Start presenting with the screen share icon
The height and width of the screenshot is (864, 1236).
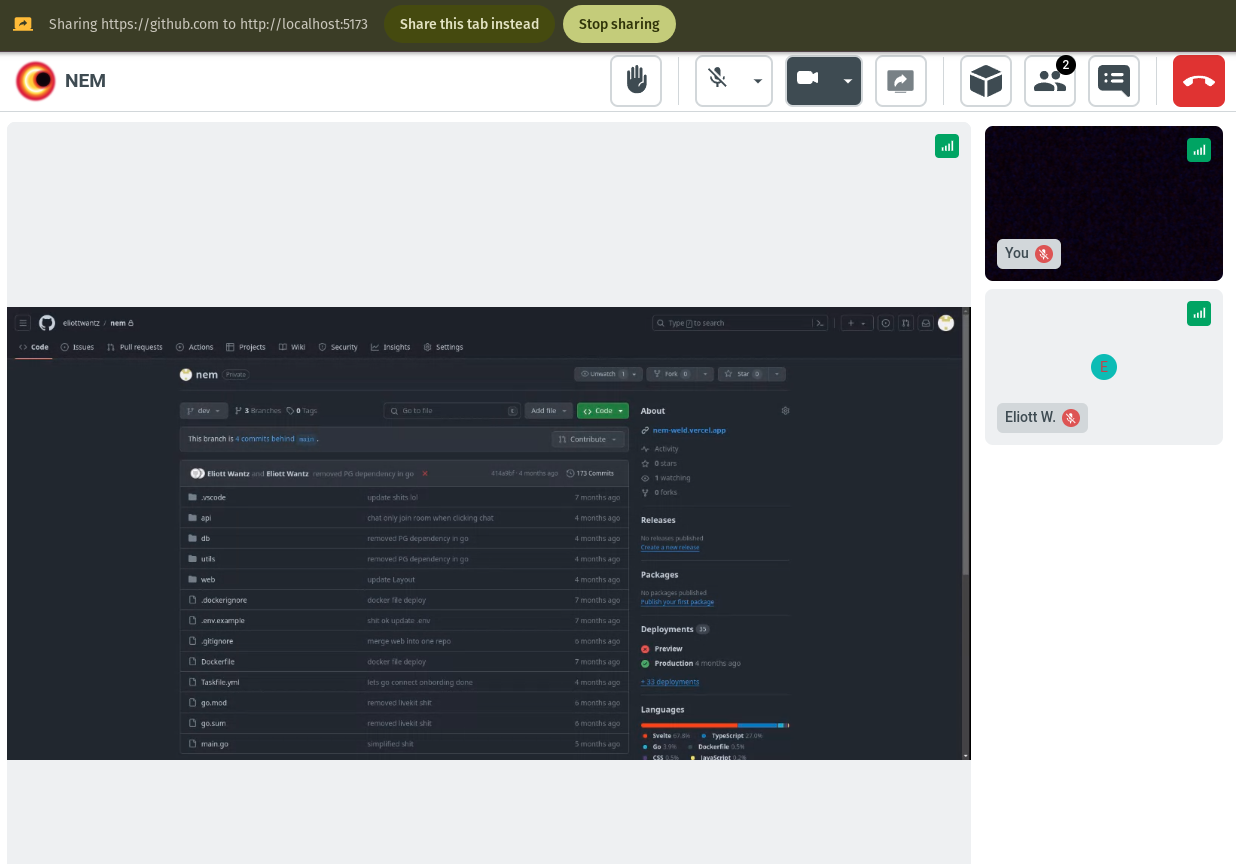pyautogui.click(x=901, y=81)
